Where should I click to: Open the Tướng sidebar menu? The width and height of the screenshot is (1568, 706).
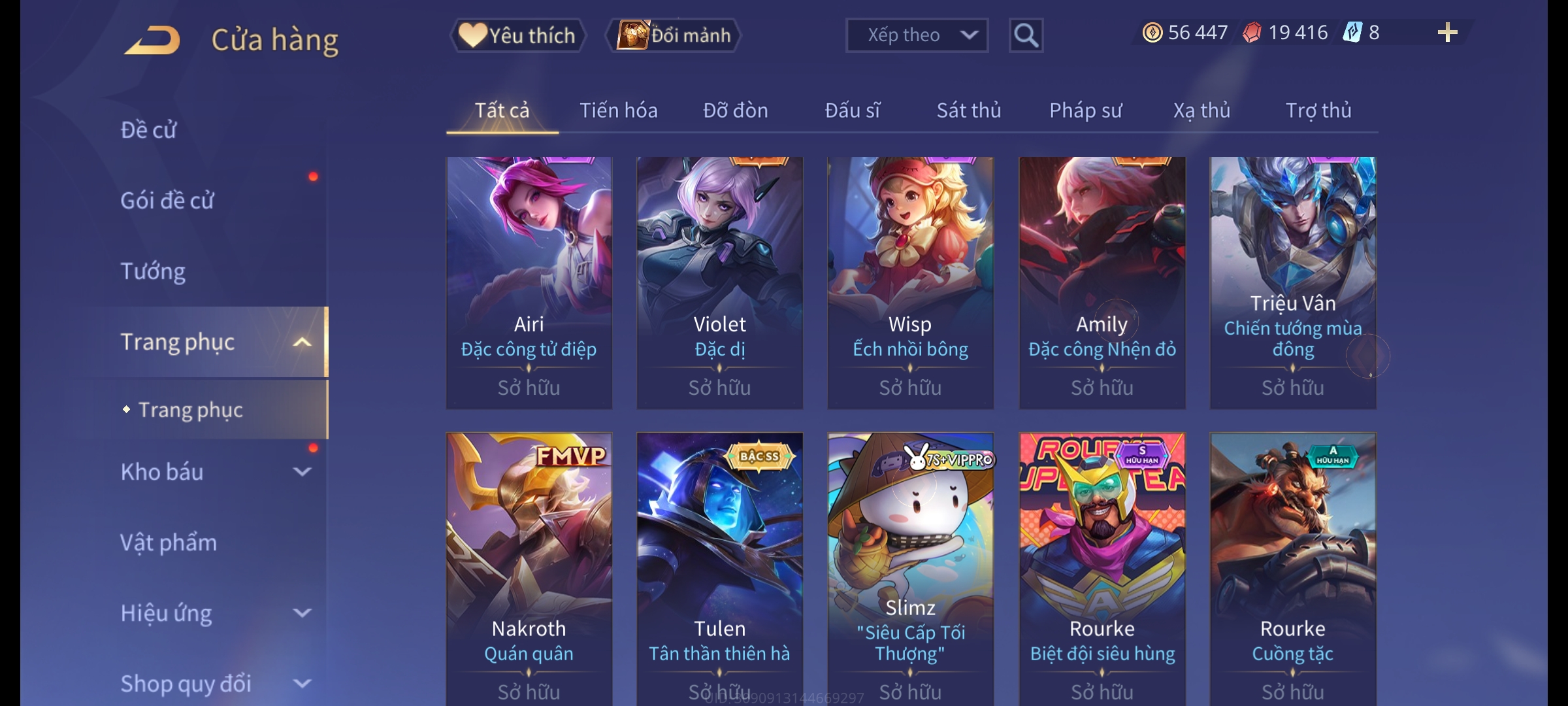pos(153,271)
